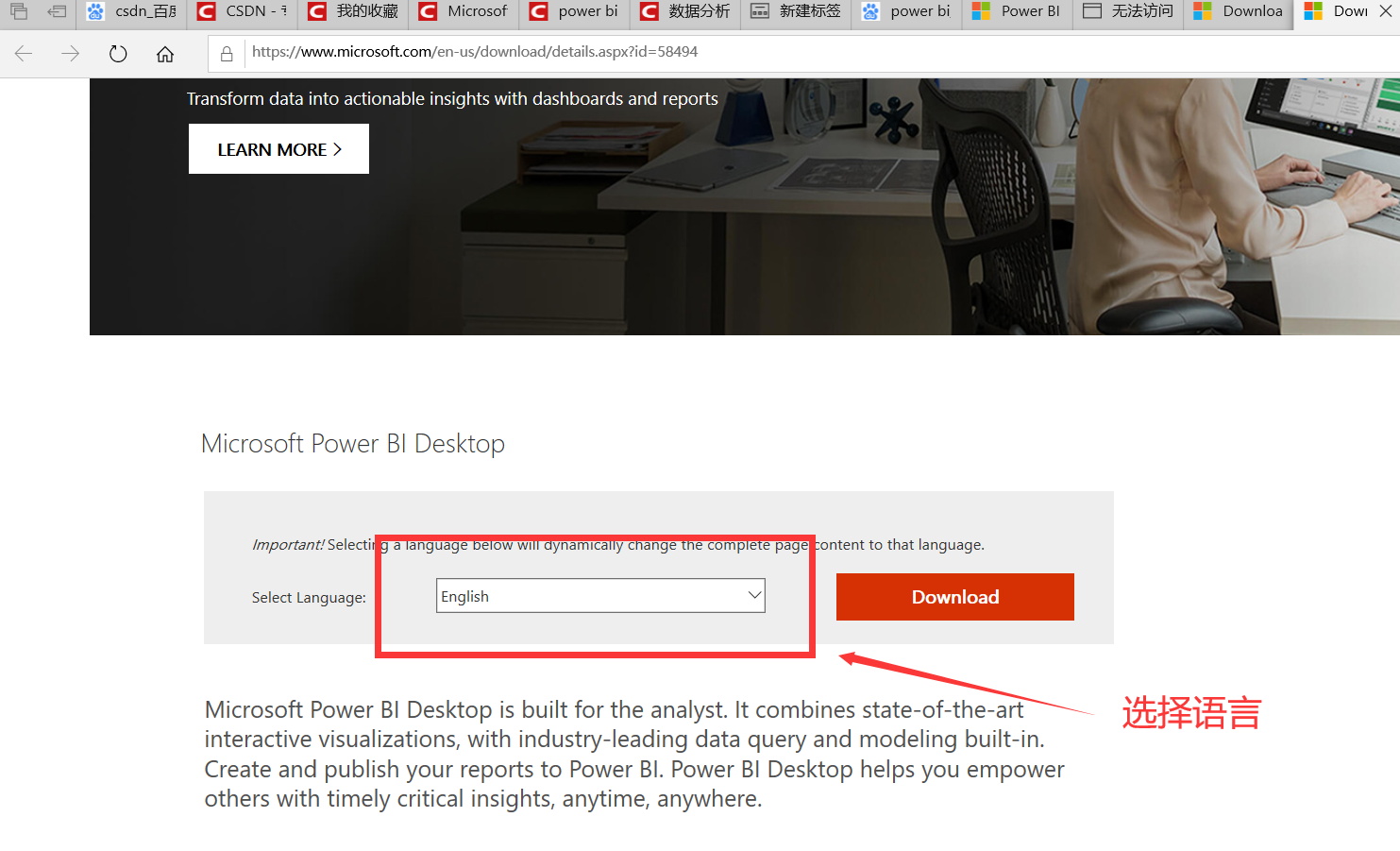
Task: Click the 'Select Language:' label
Action: click(309, 598)
